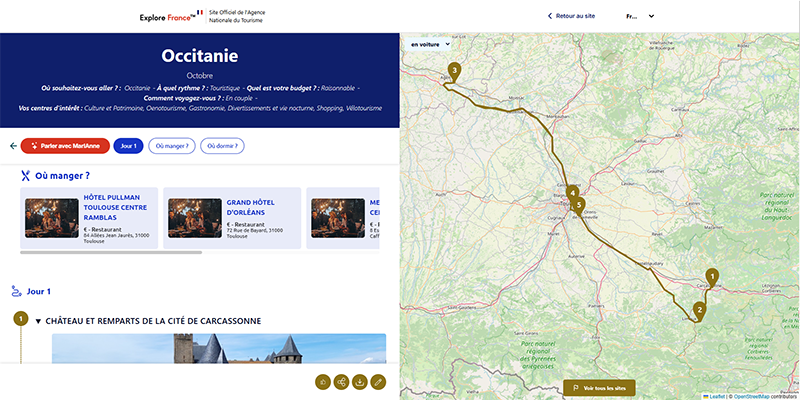This screenshot has width=800, height=400.
Task: Click the Hôtel Pullman restaurant thumbnail
Action: (52, 218)
